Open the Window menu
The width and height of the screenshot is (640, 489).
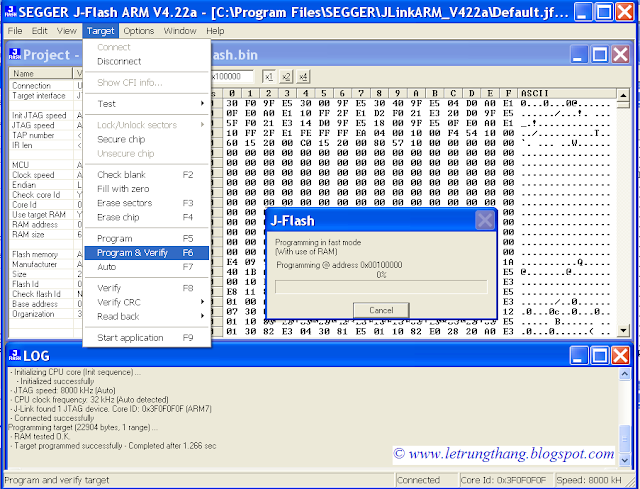[180, 31]
